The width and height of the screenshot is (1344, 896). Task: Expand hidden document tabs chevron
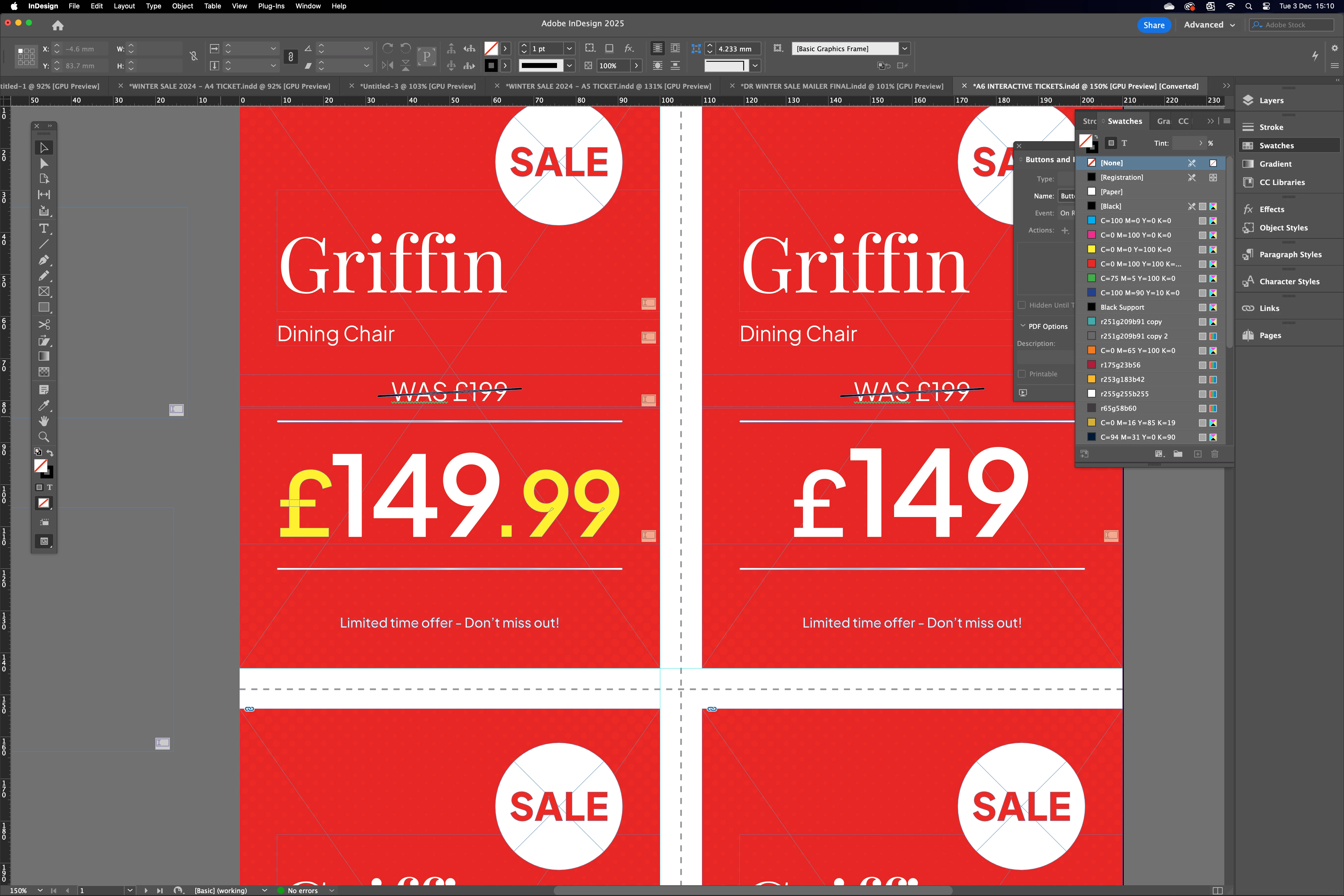[x=1226, y=86]
